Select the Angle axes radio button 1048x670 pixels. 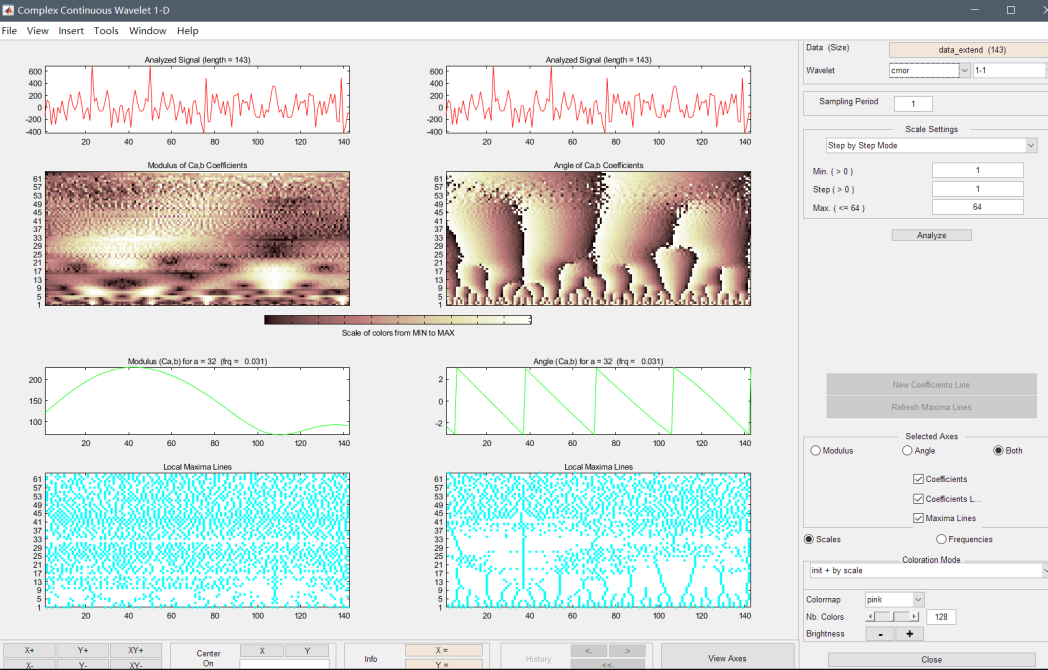click(908, 451)
